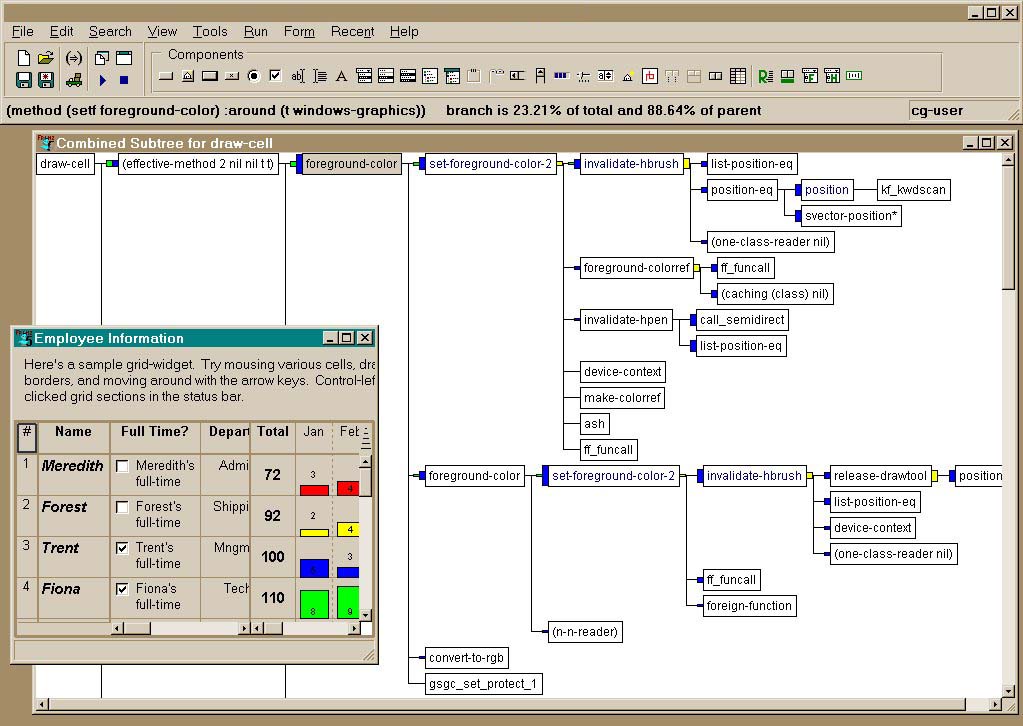Image resolution: width=1023 pixels, height=726 pixels.
Task: Click the red bar in Meredith's Jan cell
Action: click(x=314, y=490)
